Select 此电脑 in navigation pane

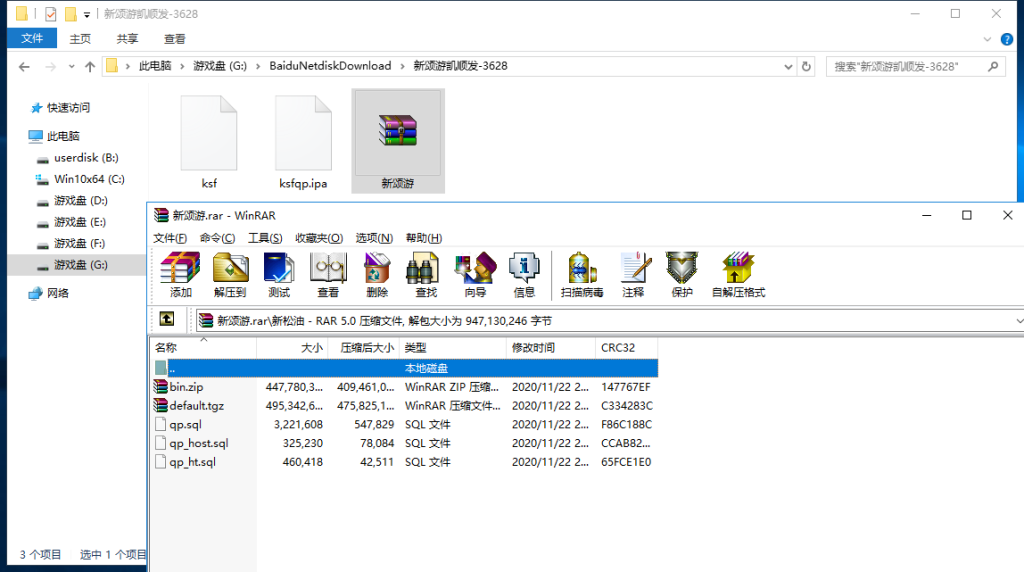pyautogui.click(x=63, y=136)
